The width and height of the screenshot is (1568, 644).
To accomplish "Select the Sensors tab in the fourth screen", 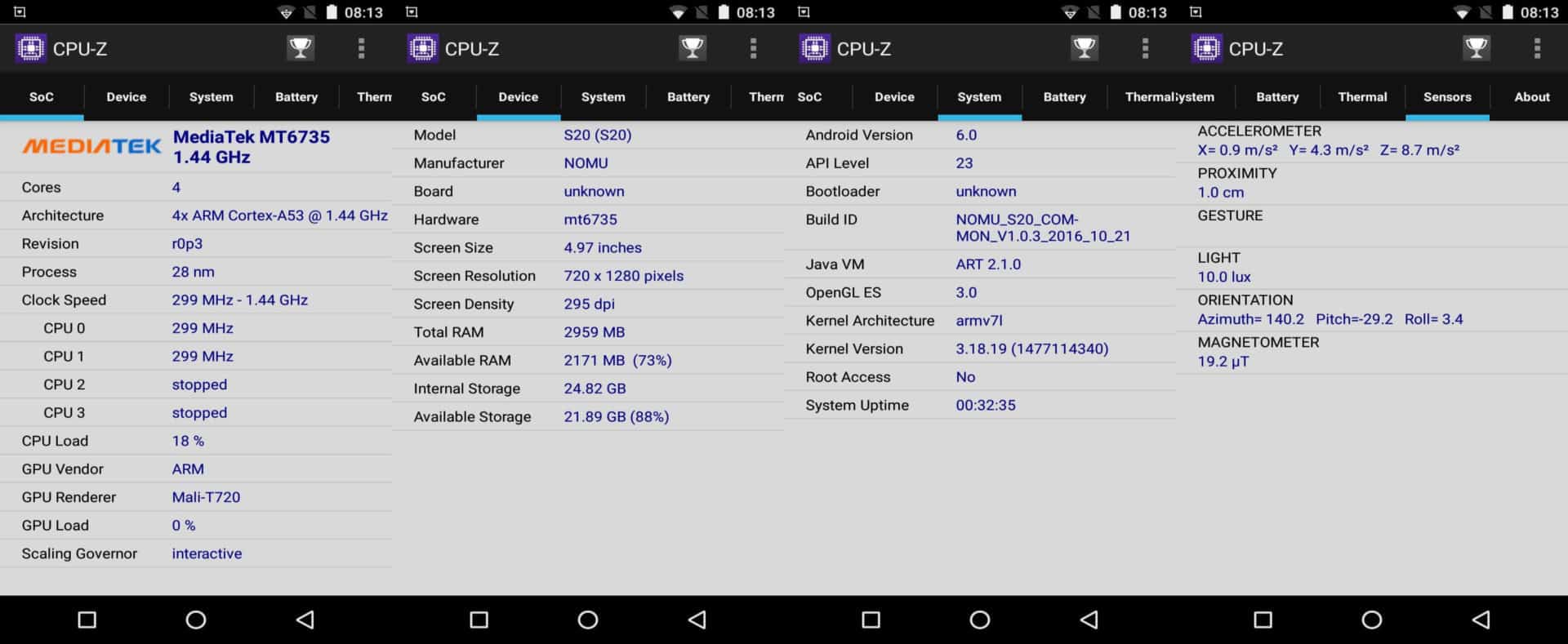I will (x=1447, y=96).
